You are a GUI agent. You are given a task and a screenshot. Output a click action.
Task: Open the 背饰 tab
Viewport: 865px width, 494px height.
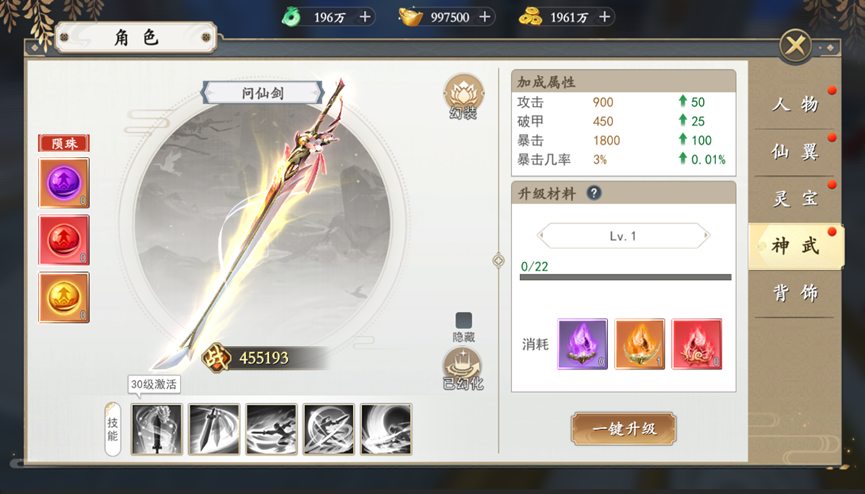795,293
